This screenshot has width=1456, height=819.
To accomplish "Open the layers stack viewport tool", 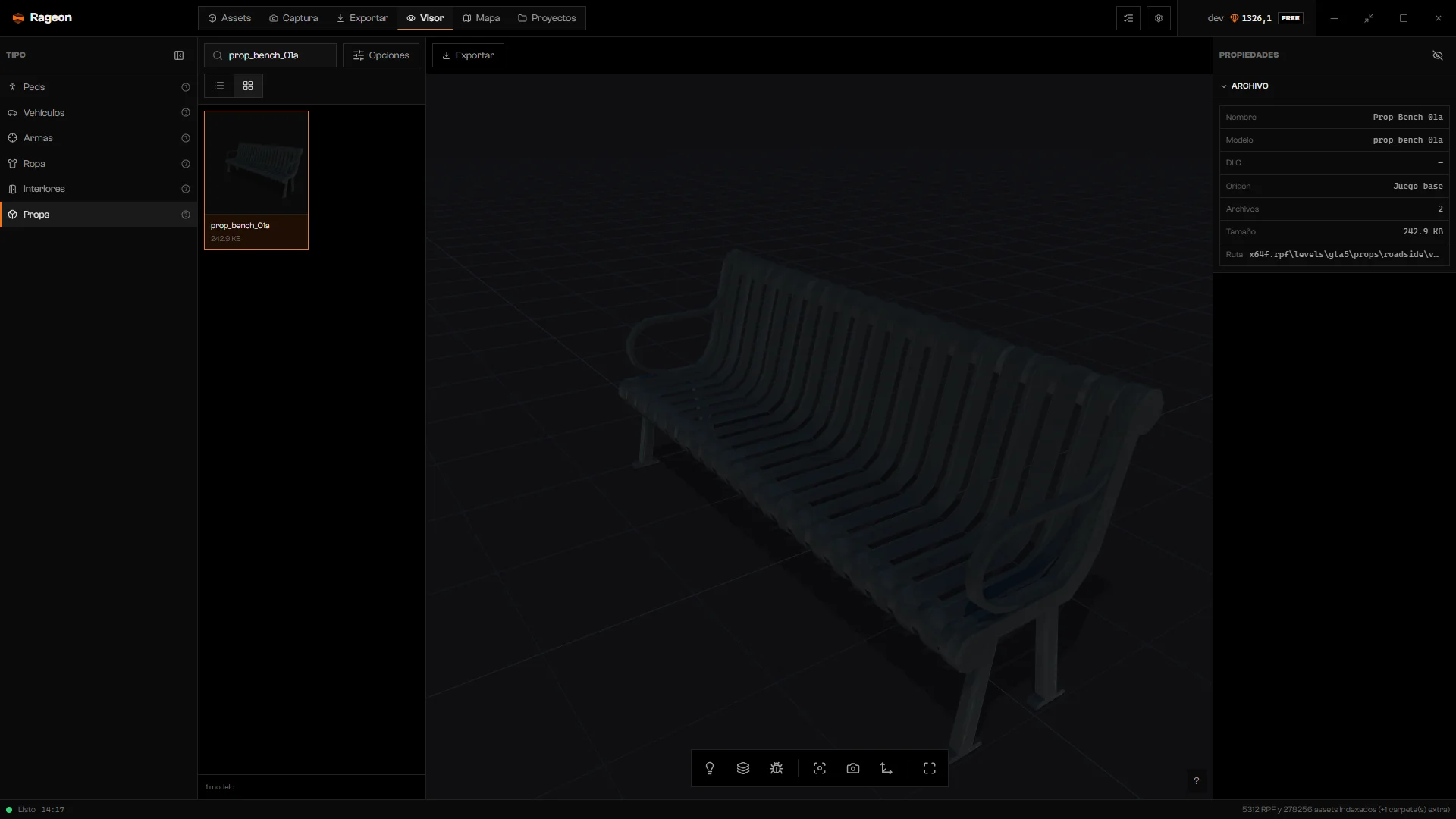I will tap(743, 768).
